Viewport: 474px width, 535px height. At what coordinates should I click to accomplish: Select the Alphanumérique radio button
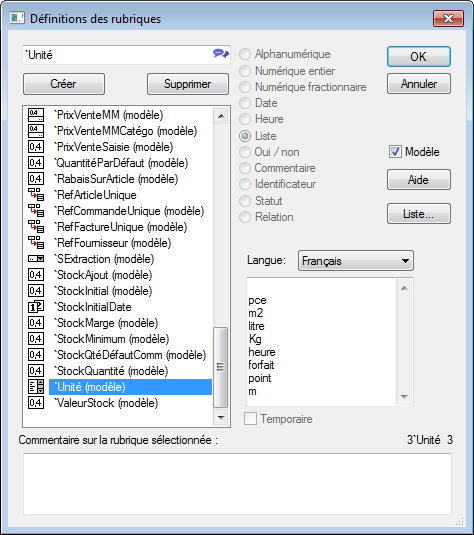pos(245,54)
